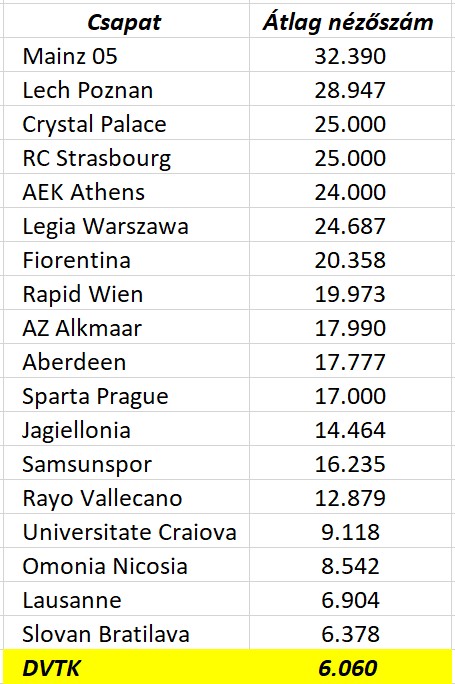Click the Sparta Prague cell

[x=127, y=395]
